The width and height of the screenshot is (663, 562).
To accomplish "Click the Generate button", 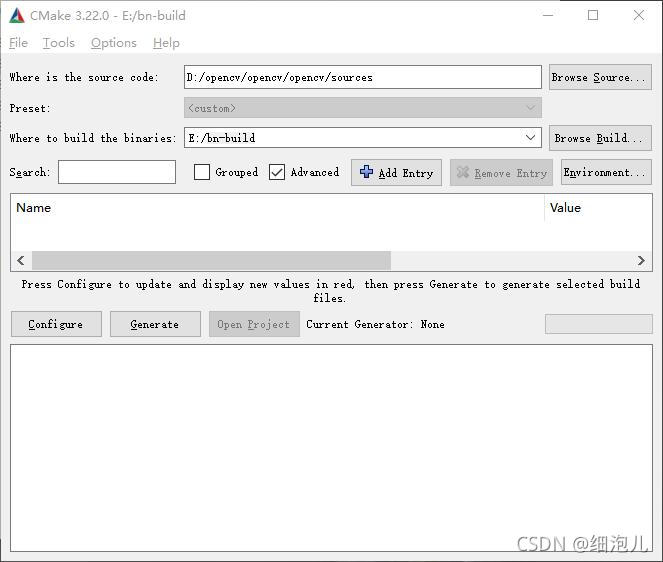I will coord(155,324).
